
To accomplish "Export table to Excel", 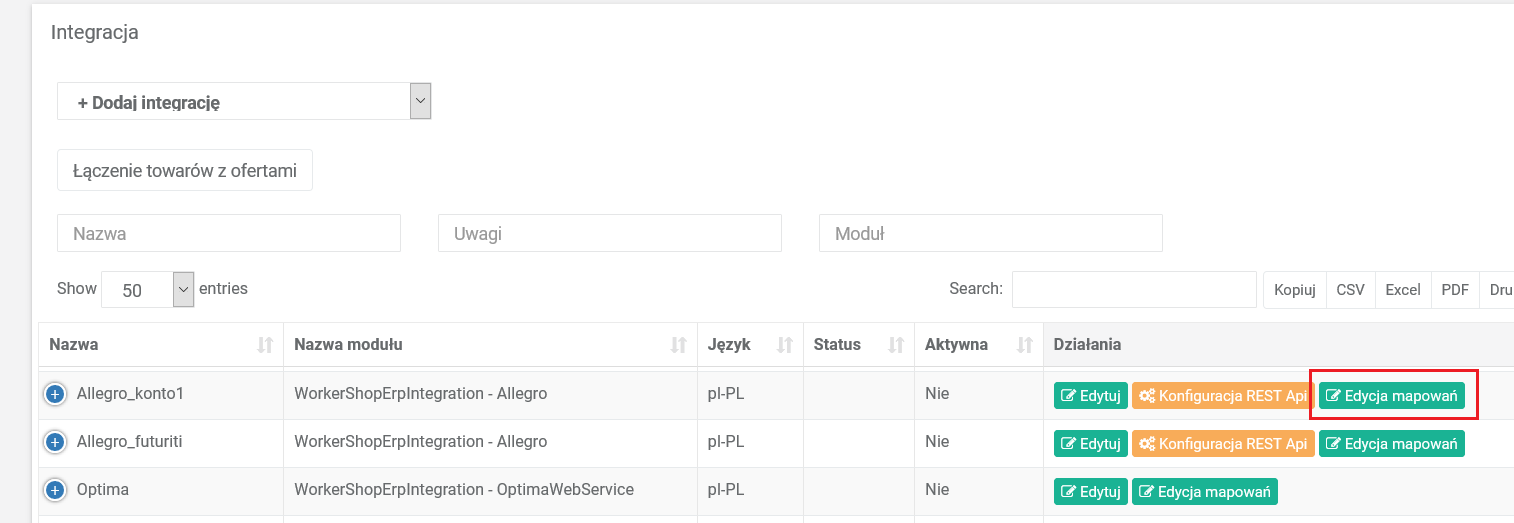I will tap(1402, 290).
